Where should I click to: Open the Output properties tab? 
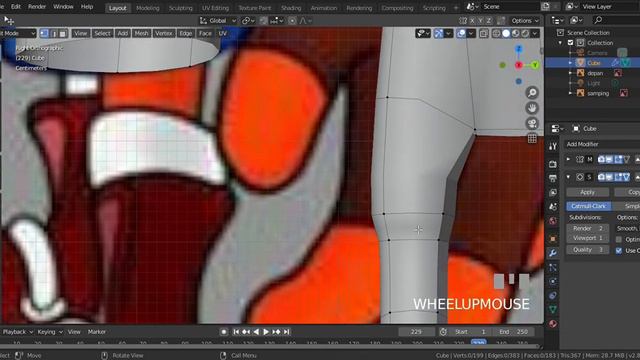[x=553, y=178]
